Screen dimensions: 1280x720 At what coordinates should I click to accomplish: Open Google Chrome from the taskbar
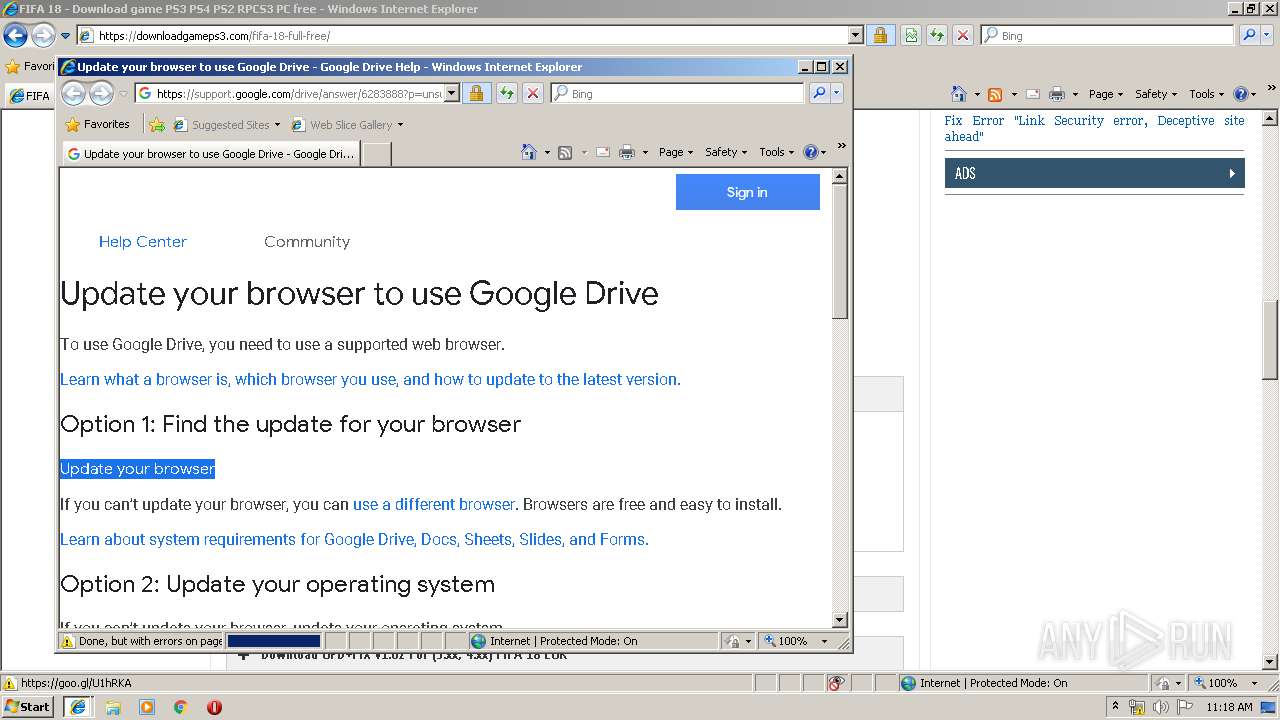[181, 707]
